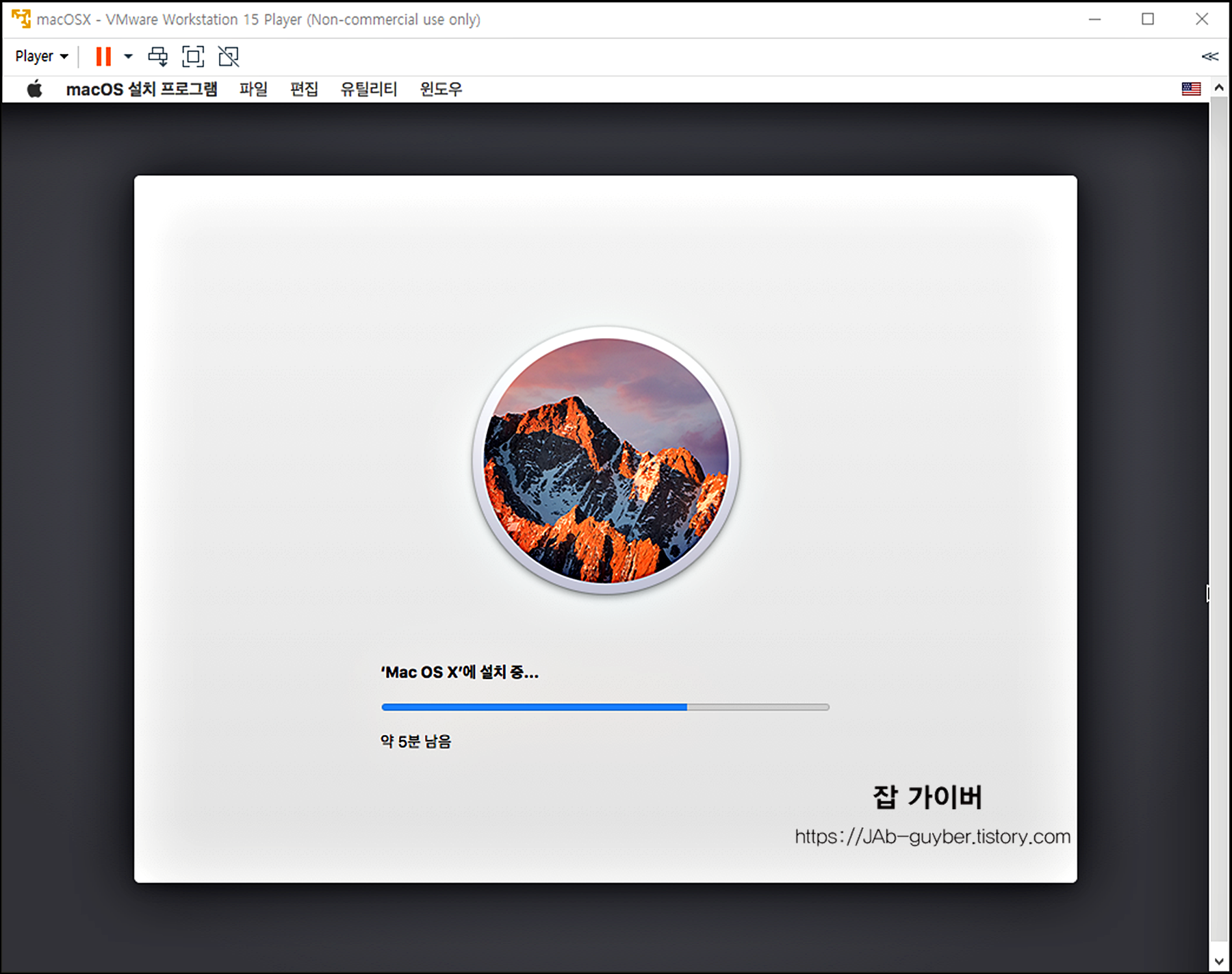Screen dimensions: 1232x974
Task: Click the vertical scrollbar track
Action: click(x=1219, y=520)
